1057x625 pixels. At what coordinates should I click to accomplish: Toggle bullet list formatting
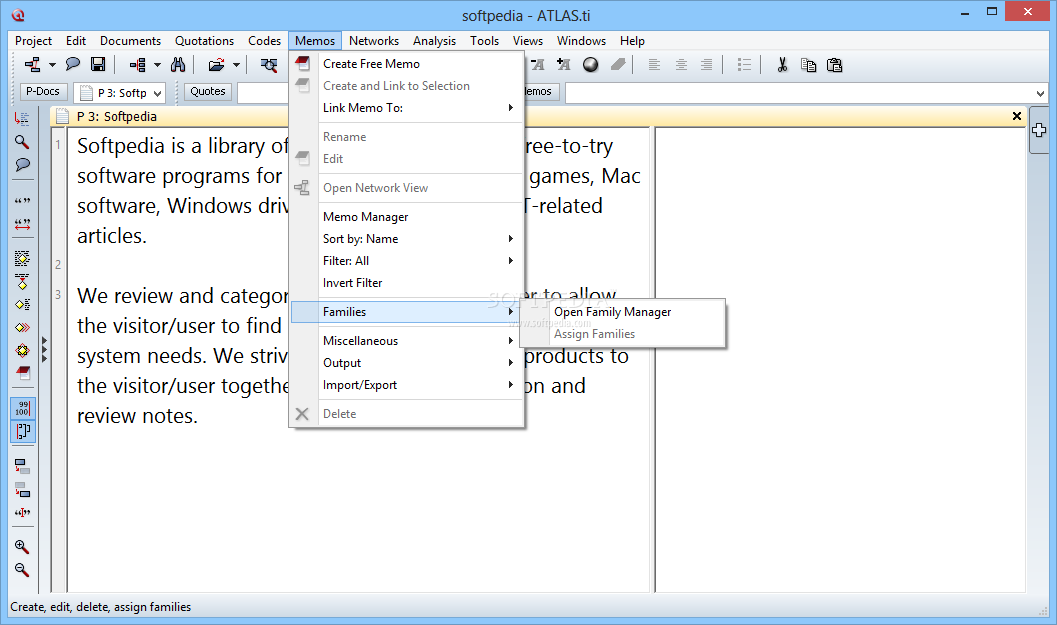coord(744,65)
